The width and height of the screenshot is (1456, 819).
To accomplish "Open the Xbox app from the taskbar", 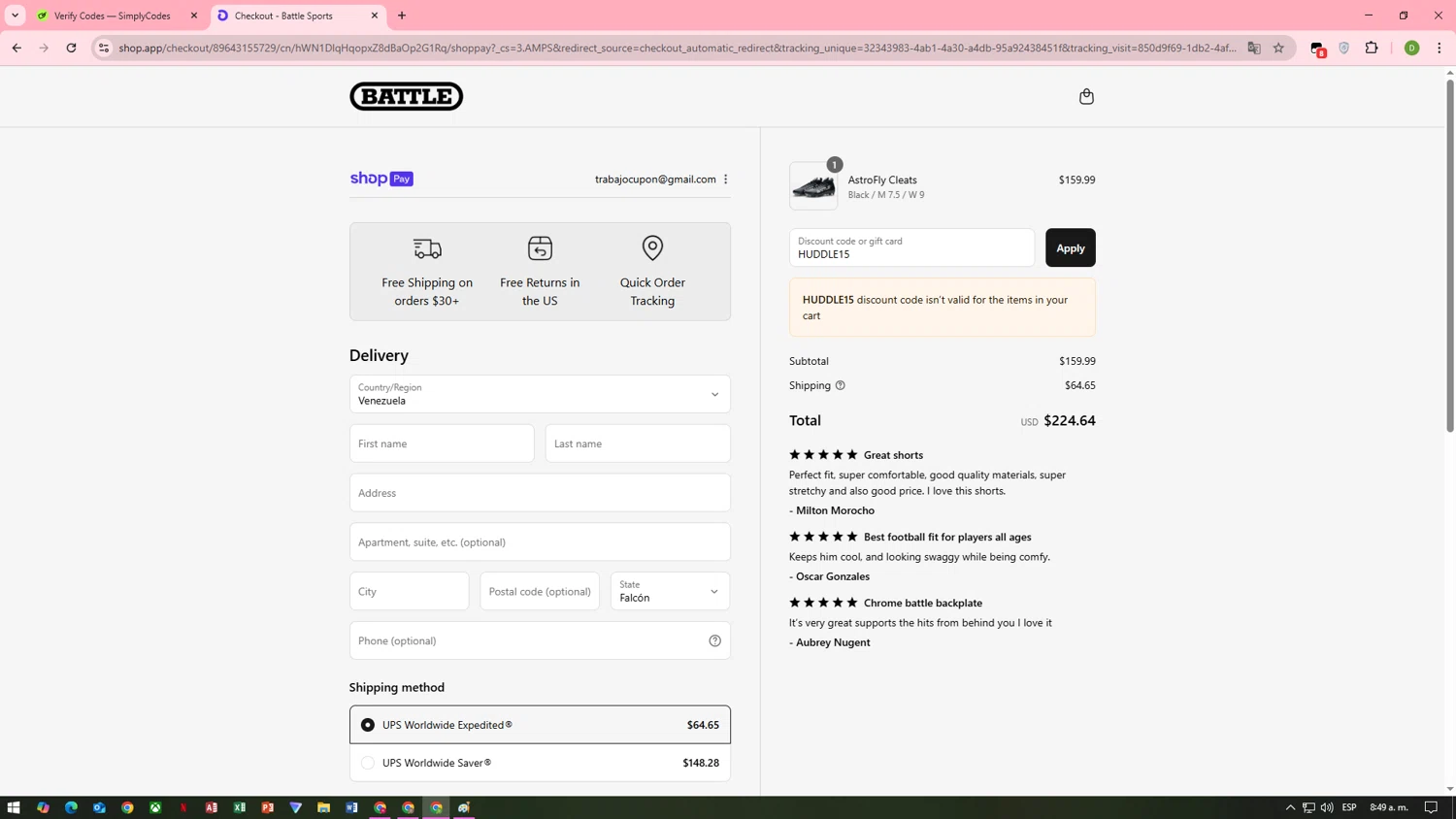I will pos(155,807).
